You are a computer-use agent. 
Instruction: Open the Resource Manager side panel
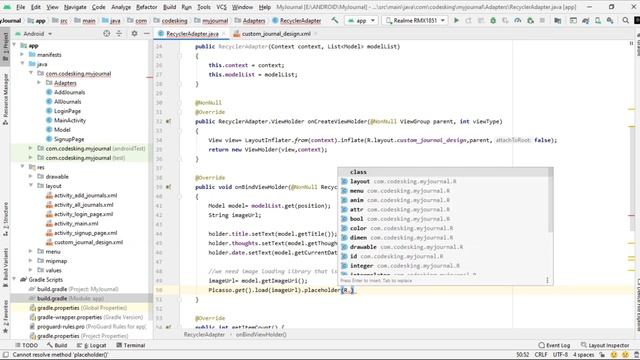5,100
